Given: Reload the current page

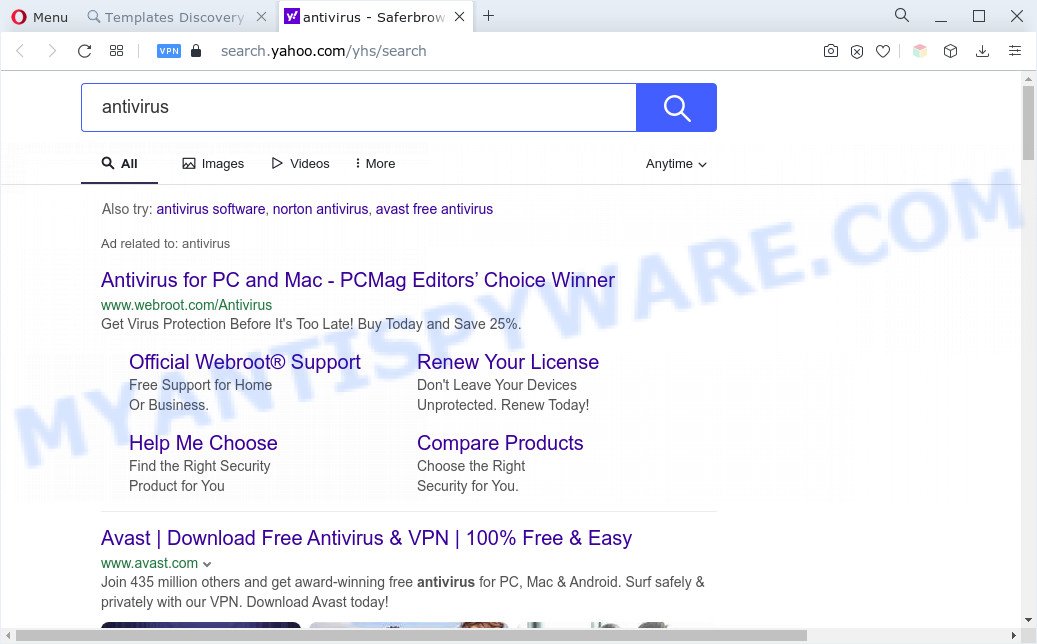Looking at the screenshot, I should pos(84,51).
